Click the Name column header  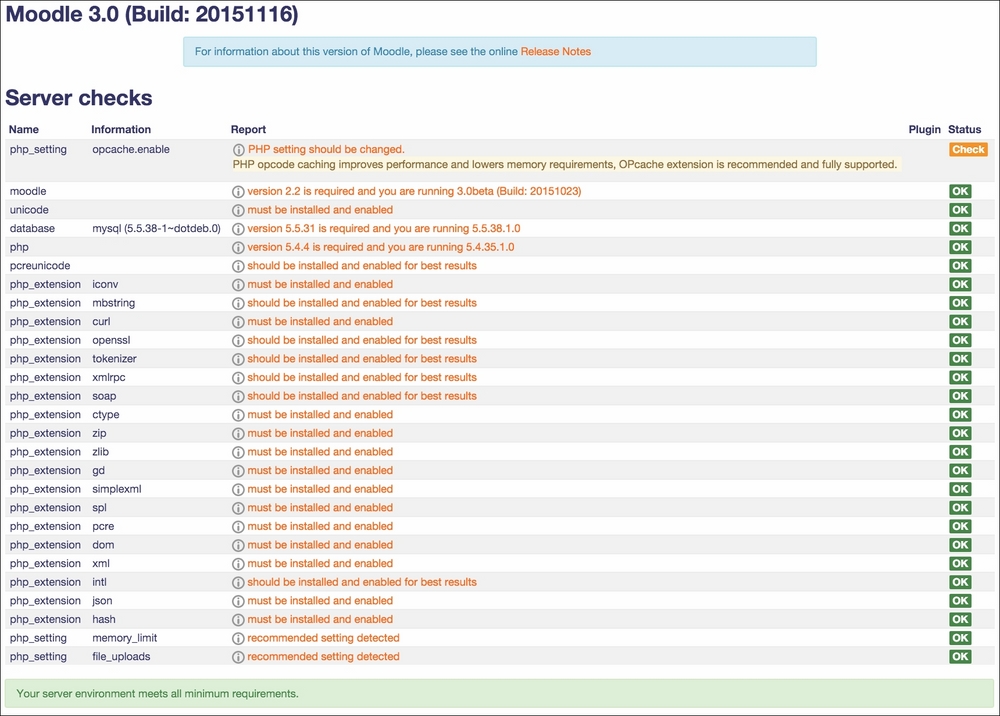coord(24,129)
